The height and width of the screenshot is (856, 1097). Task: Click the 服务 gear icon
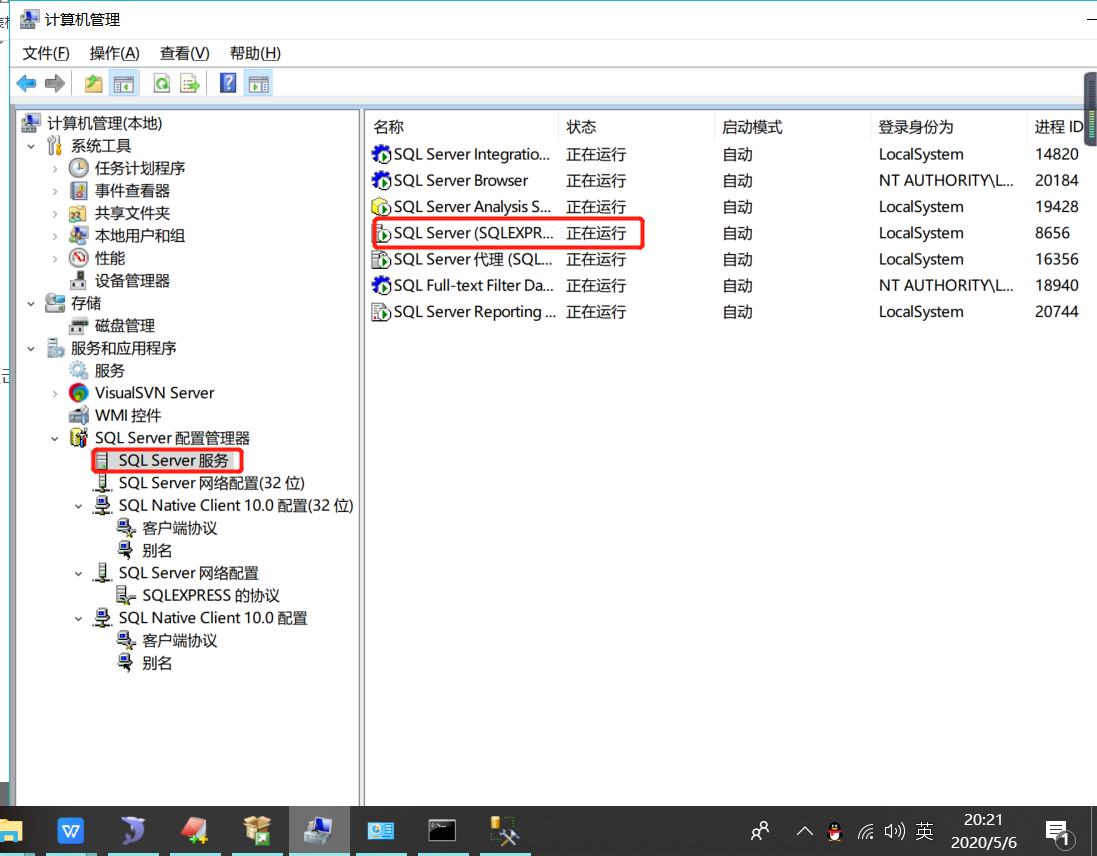pos(78,371)
